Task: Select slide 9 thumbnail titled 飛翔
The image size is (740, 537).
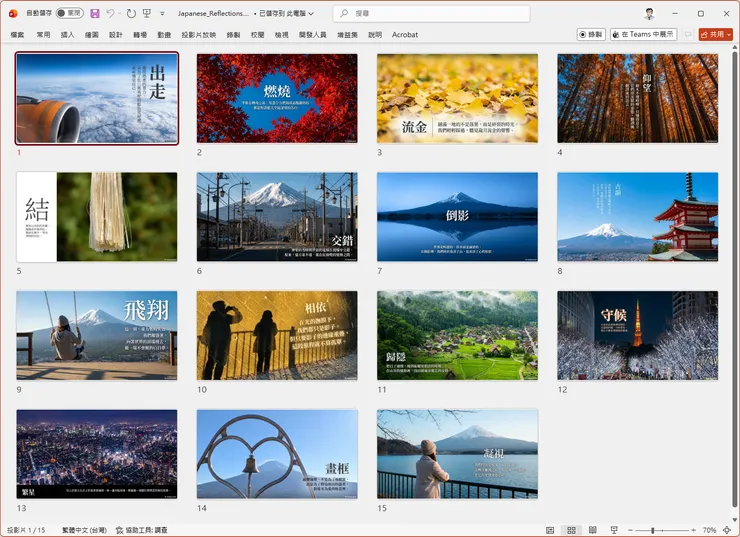Action: point(97,336)
